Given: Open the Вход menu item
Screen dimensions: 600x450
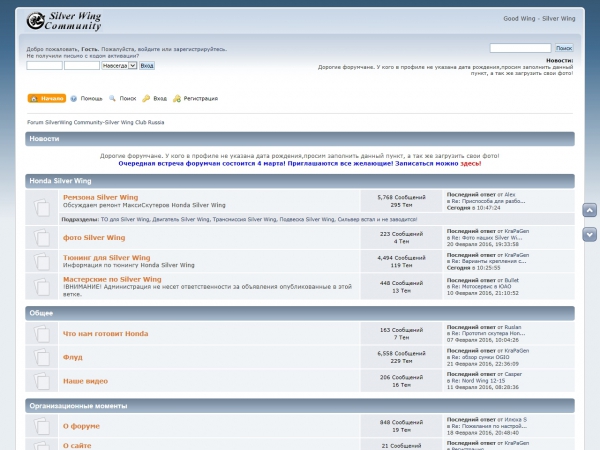Looking at the screenshot, I should coord(155,98).
